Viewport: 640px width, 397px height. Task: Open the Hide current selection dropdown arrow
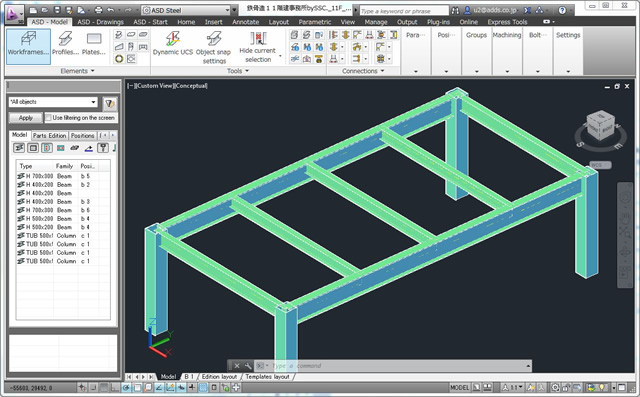click(280, 55)
